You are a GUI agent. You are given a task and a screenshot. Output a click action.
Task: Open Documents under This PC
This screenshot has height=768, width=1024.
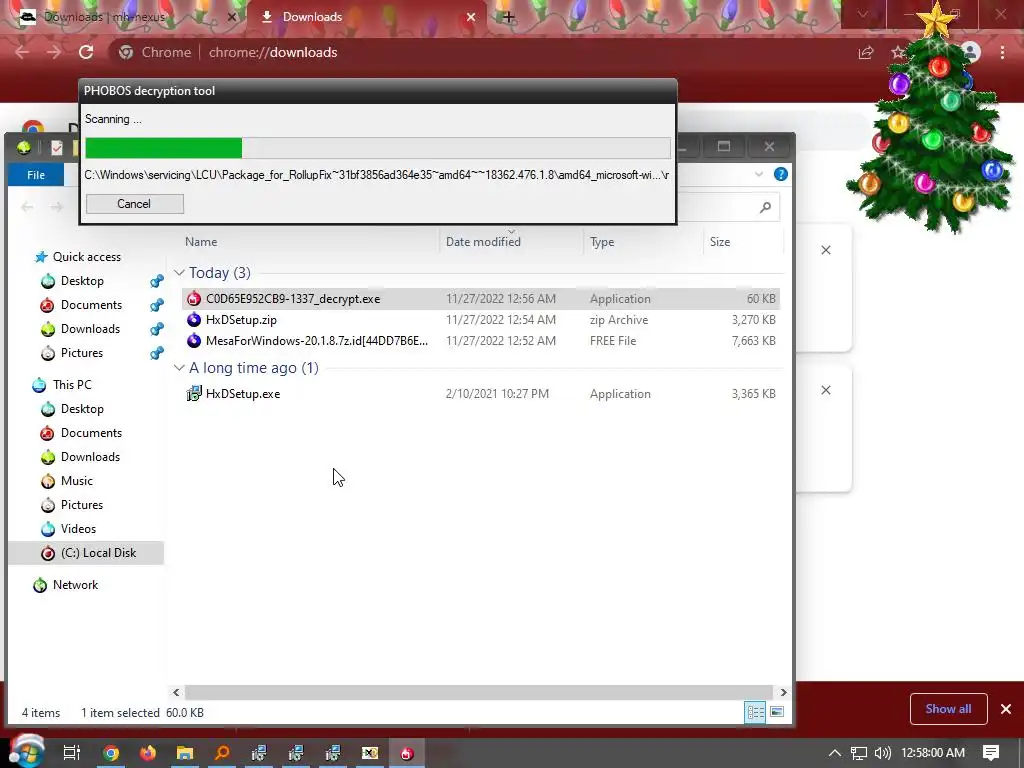pyautogui.click(x=91, y=433)
